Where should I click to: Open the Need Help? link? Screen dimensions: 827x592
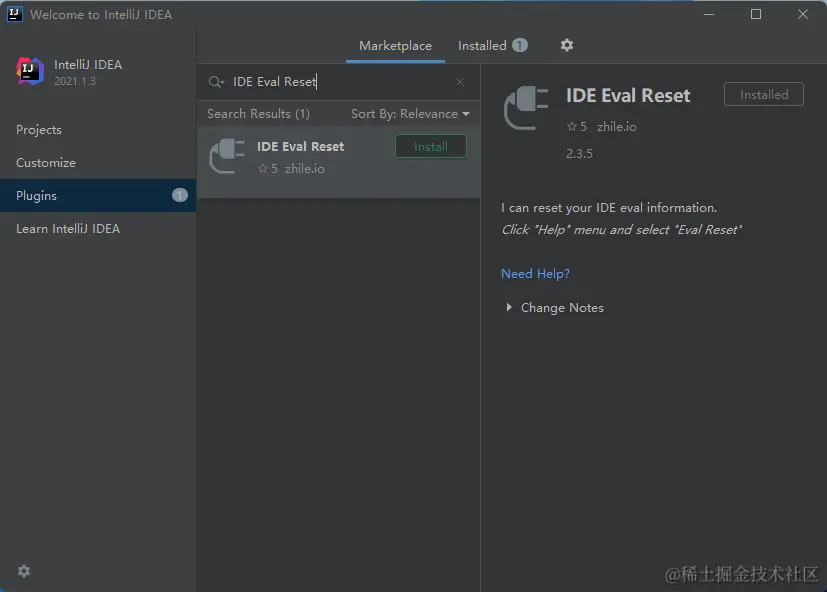(535, 274)
